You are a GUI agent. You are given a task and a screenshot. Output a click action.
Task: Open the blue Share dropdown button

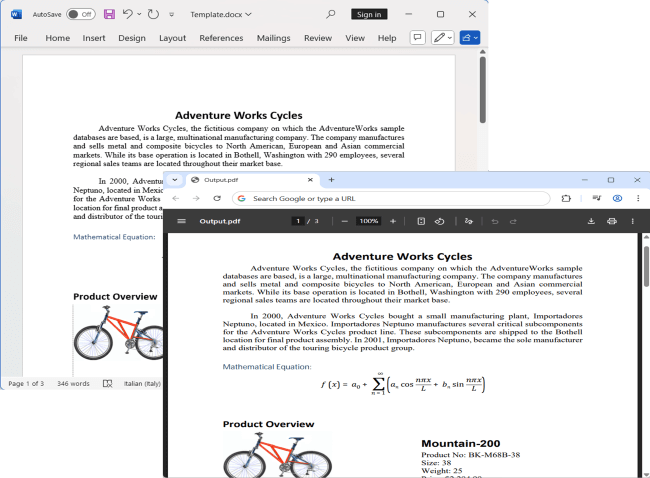click(470, 38)
